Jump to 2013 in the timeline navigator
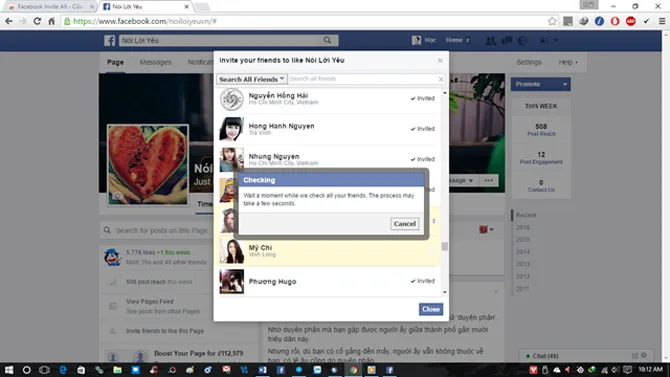Viewport: 670px width, 377px height. click(x=523, y=264)
